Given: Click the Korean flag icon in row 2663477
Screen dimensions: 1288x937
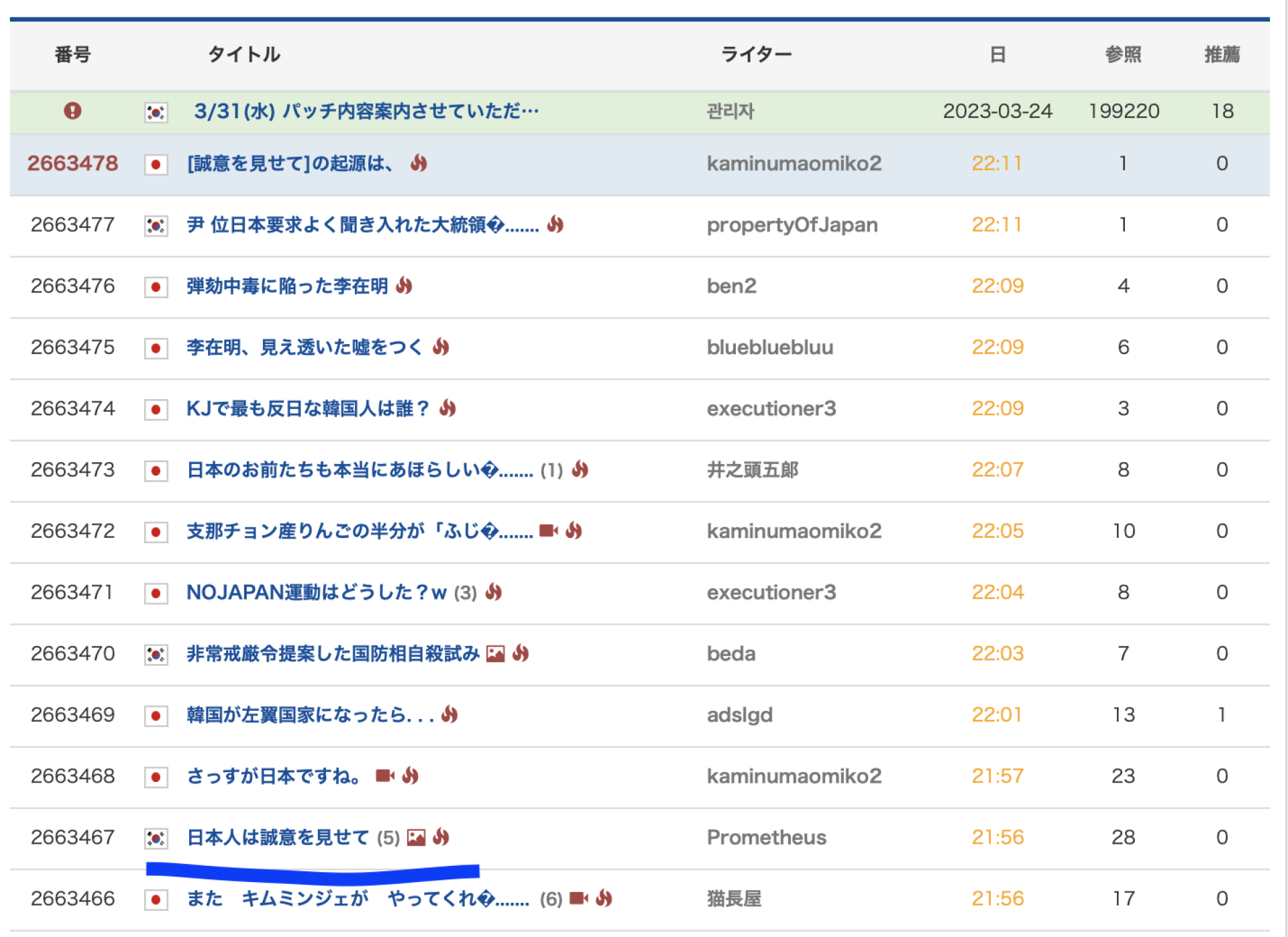Looking at the screenshot, I should pyautogui.click(x=156, y=226).
